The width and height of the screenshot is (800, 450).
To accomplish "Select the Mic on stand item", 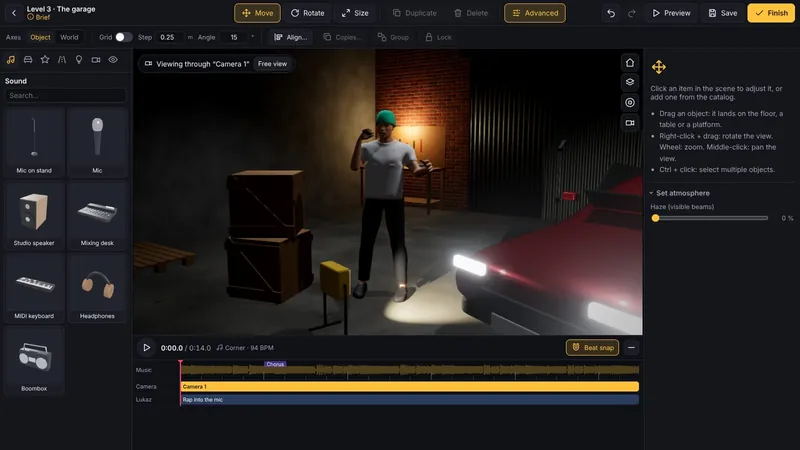I will coord(34,143).
